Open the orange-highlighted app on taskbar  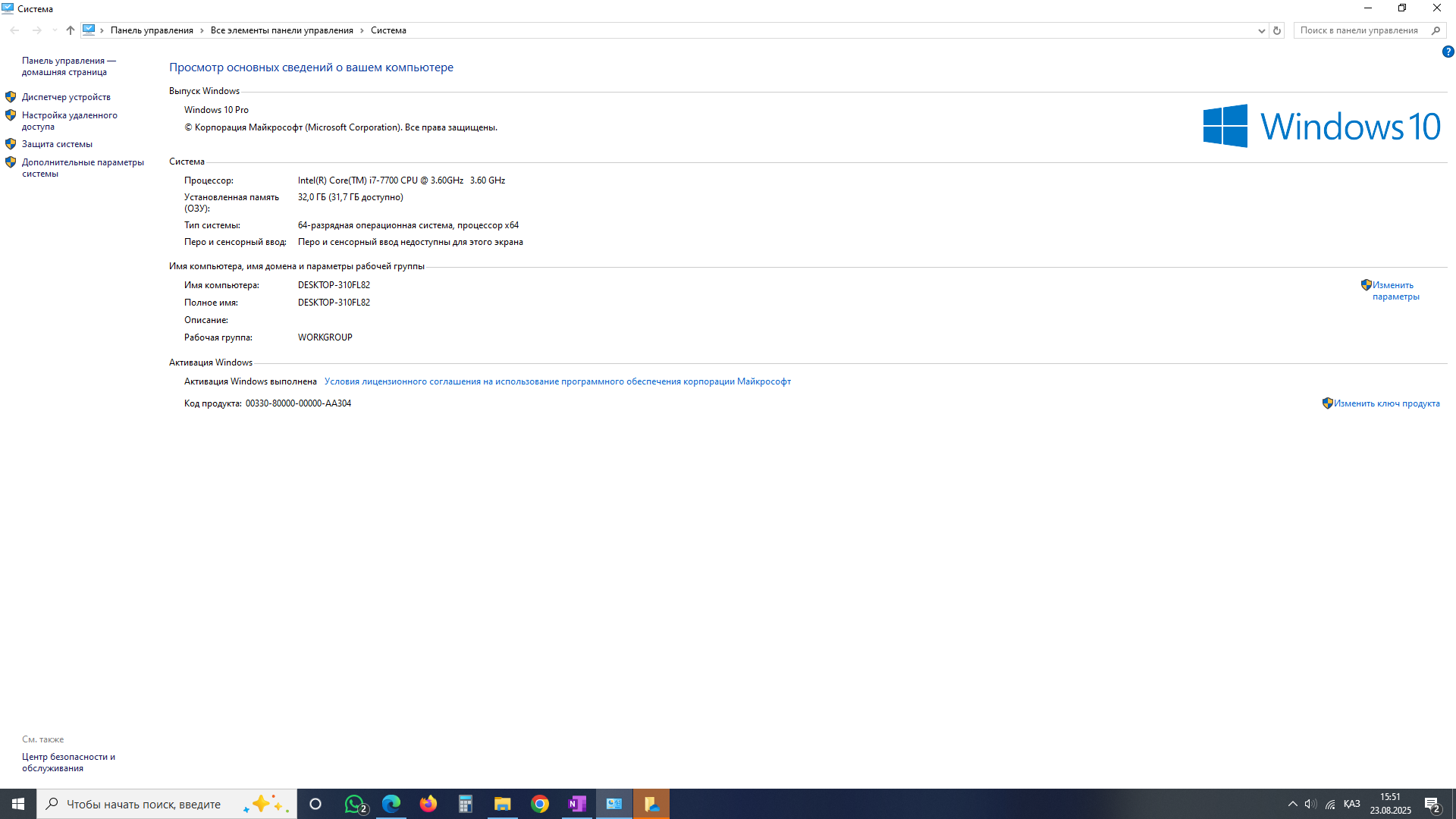click(x=651, y=804)
